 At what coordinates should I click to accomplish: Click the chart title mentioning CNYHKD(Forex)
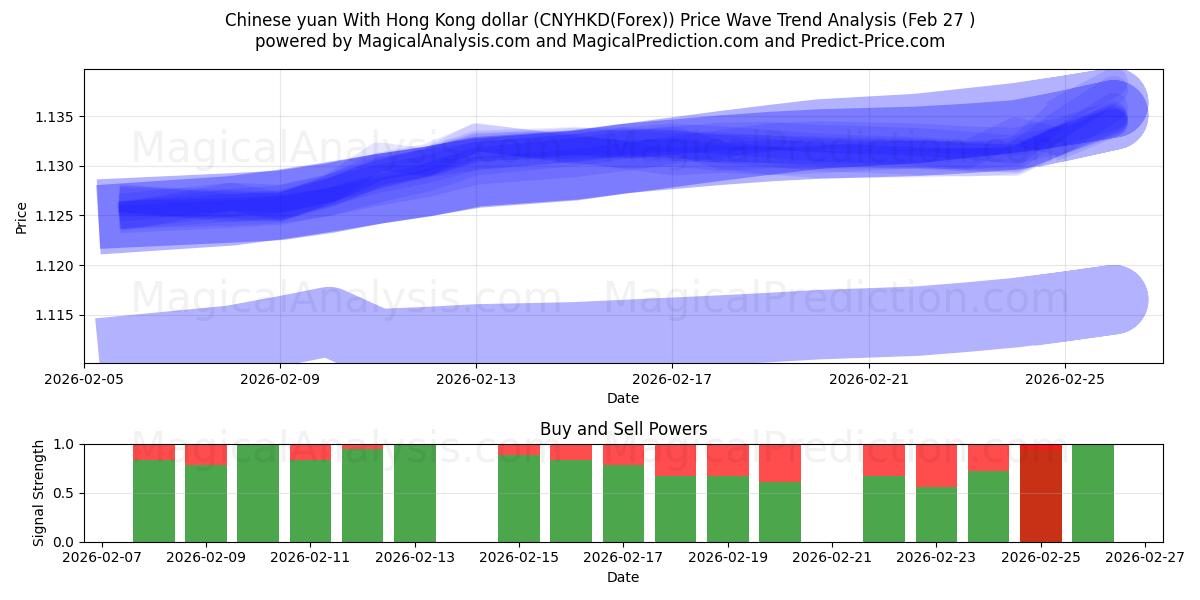pyautogui.click(x=600, y=20)
